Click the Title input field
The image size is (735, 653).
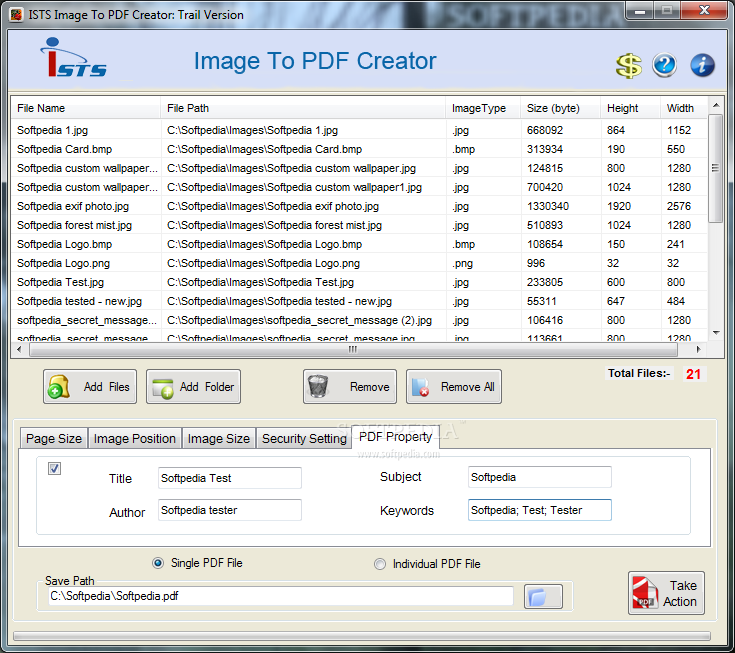click(x=230, y=478)
